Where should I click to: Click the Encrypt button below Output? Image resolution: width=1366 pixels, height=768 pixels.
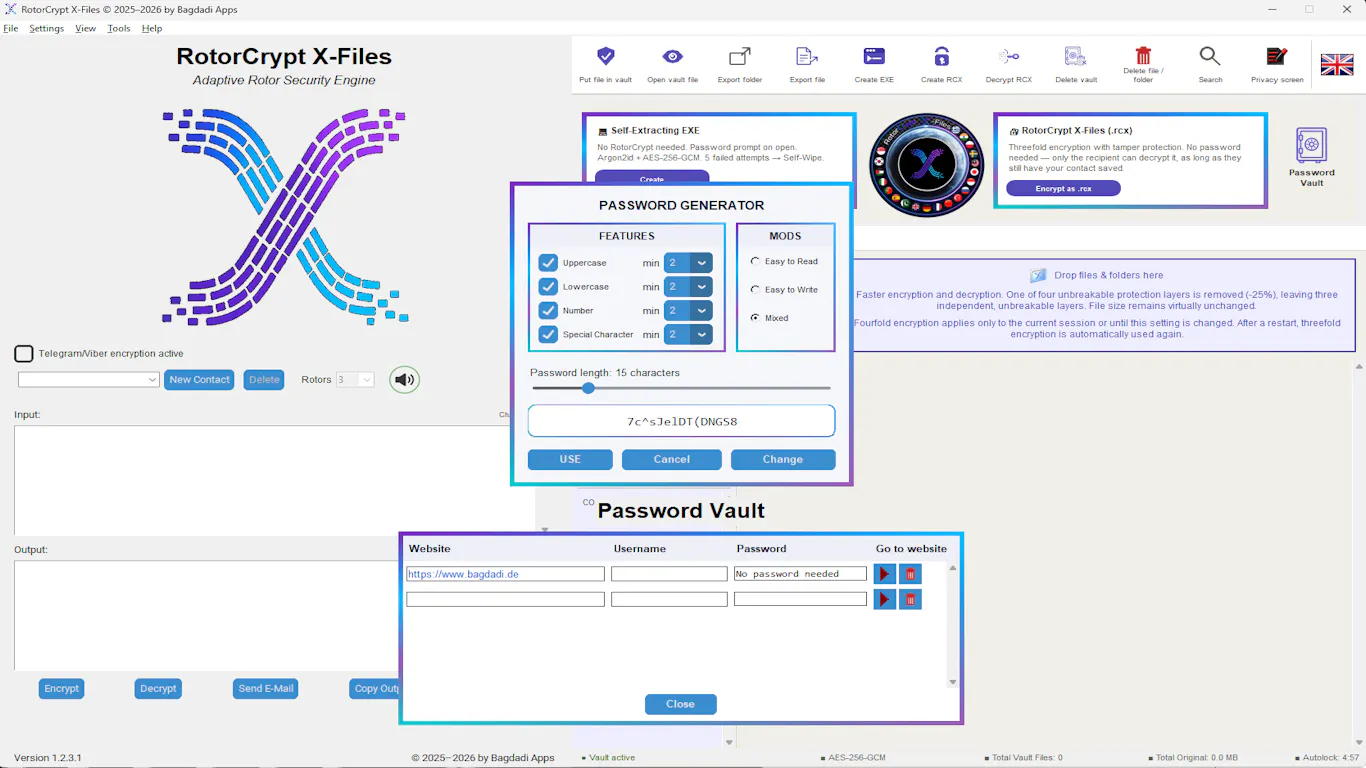pos(62,689)
